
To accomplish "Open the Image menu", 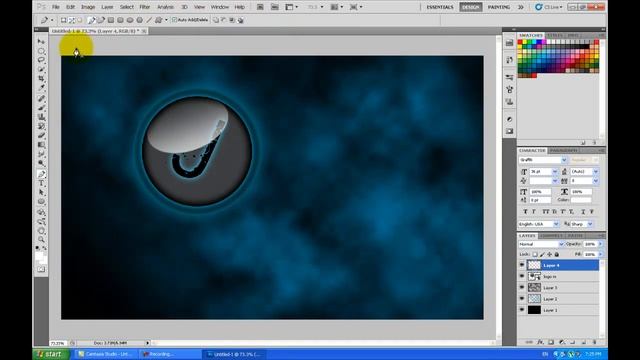I will tap(88, 7).
